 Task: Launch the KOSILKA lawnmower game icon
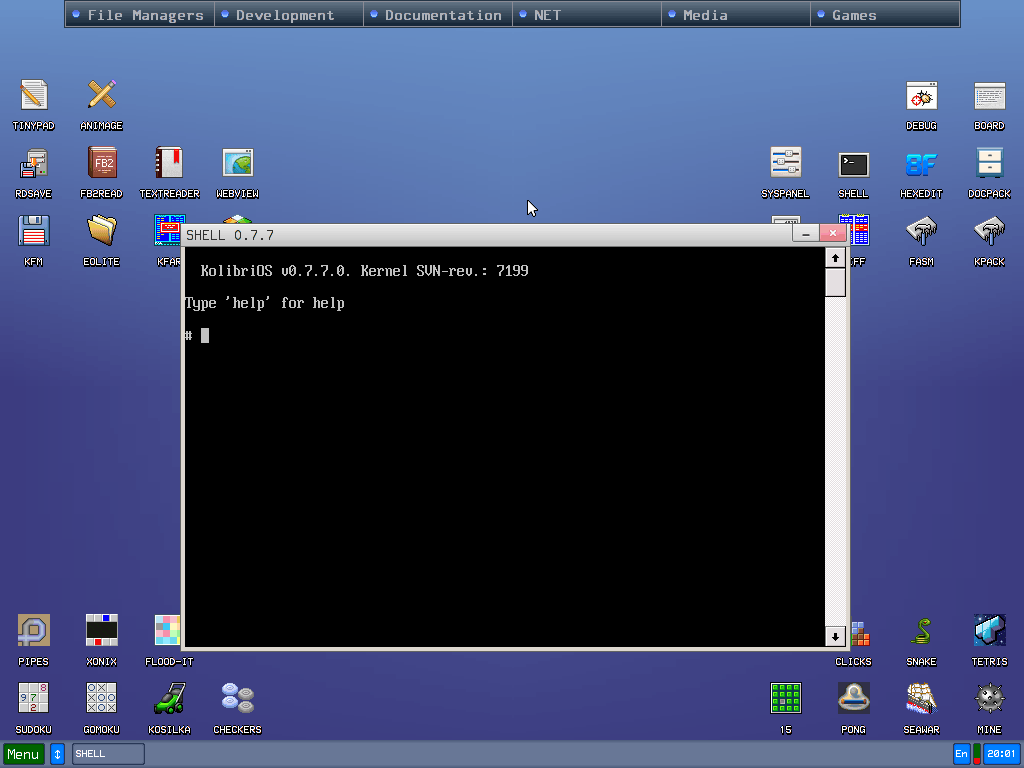pyautogui.click(x=169, y=698)
